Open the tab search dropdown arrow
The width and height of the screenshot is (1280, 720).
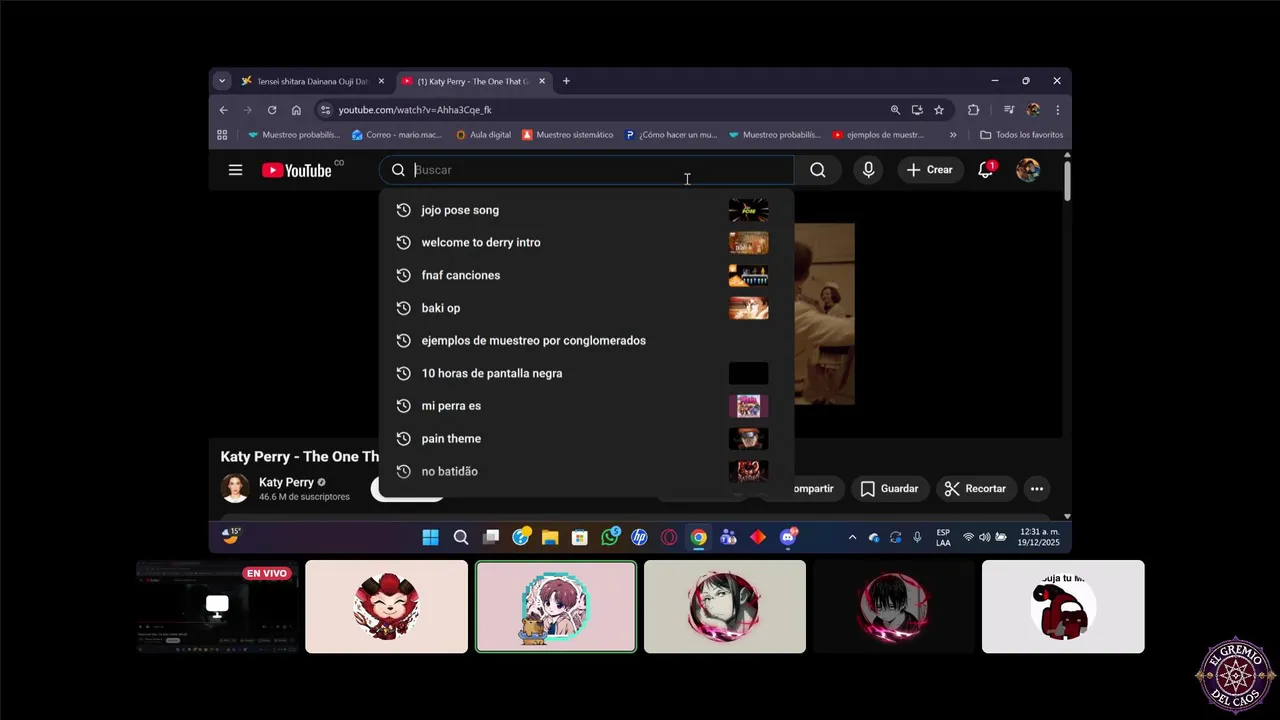[222, 81]
